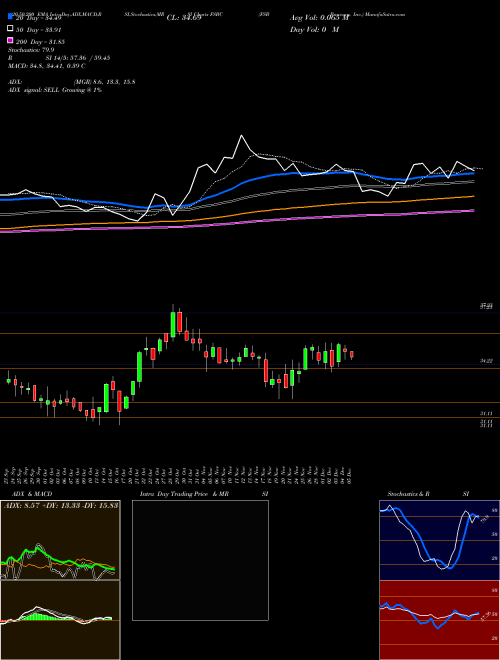500x660 pixels.
Task: Click the ADX '(MGR) 8.6, 13.3, 15.8' values
Action: [x=104, y=82]
